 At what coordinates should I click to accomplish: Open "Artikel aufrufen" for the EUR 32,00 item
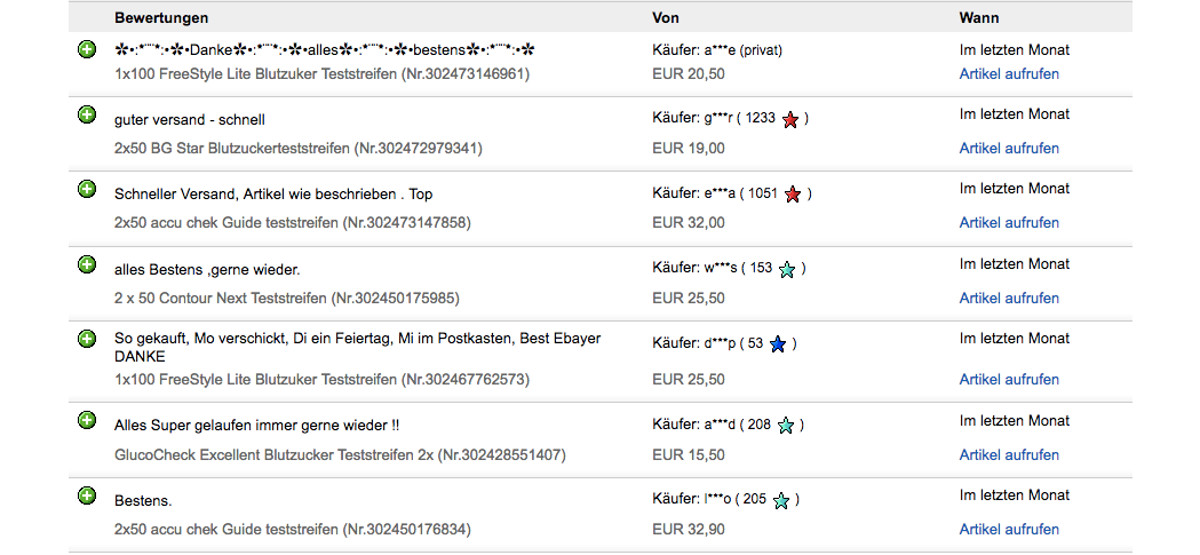click(1009, 223)
